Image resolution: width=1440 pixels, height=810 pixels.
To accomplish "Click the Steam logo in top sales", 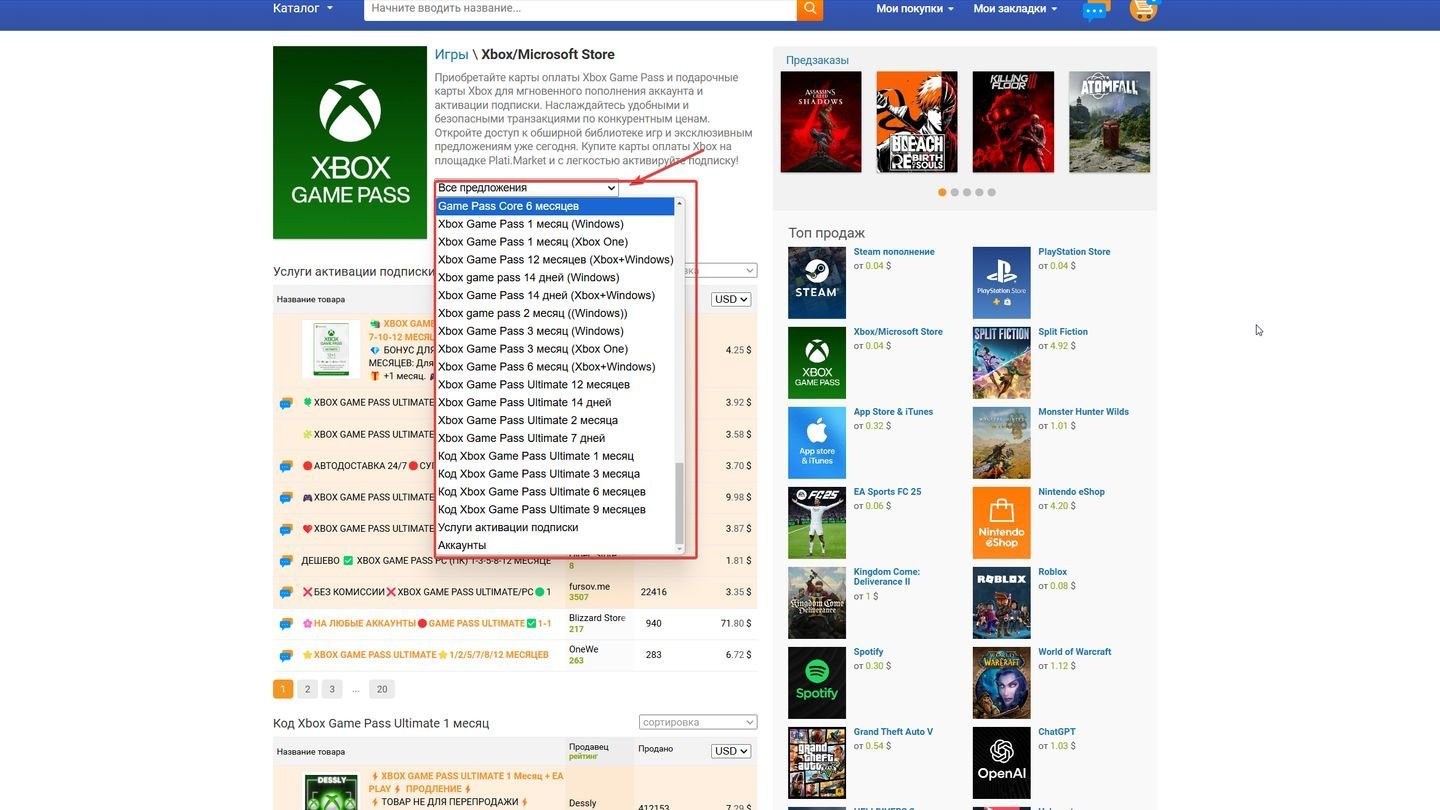I will tap(817, 283).
